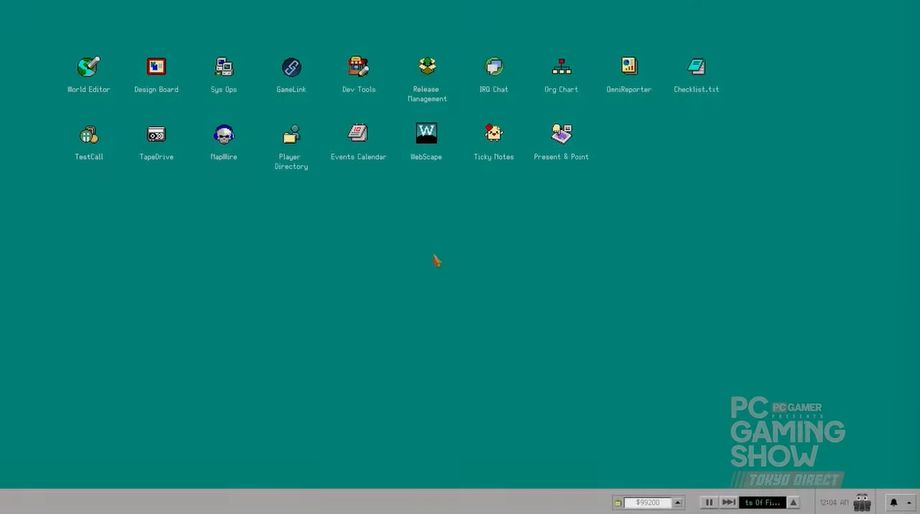920x514 pixels.
Task: Open the World Editor desktop icon
Action: click(89, 67)
